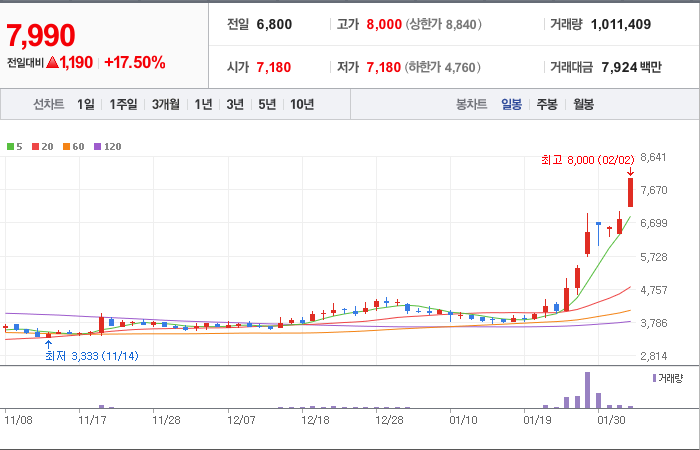
Task: Switch to the 3개월 line chart
Action: pyautogui.click(x=166, y=104)
